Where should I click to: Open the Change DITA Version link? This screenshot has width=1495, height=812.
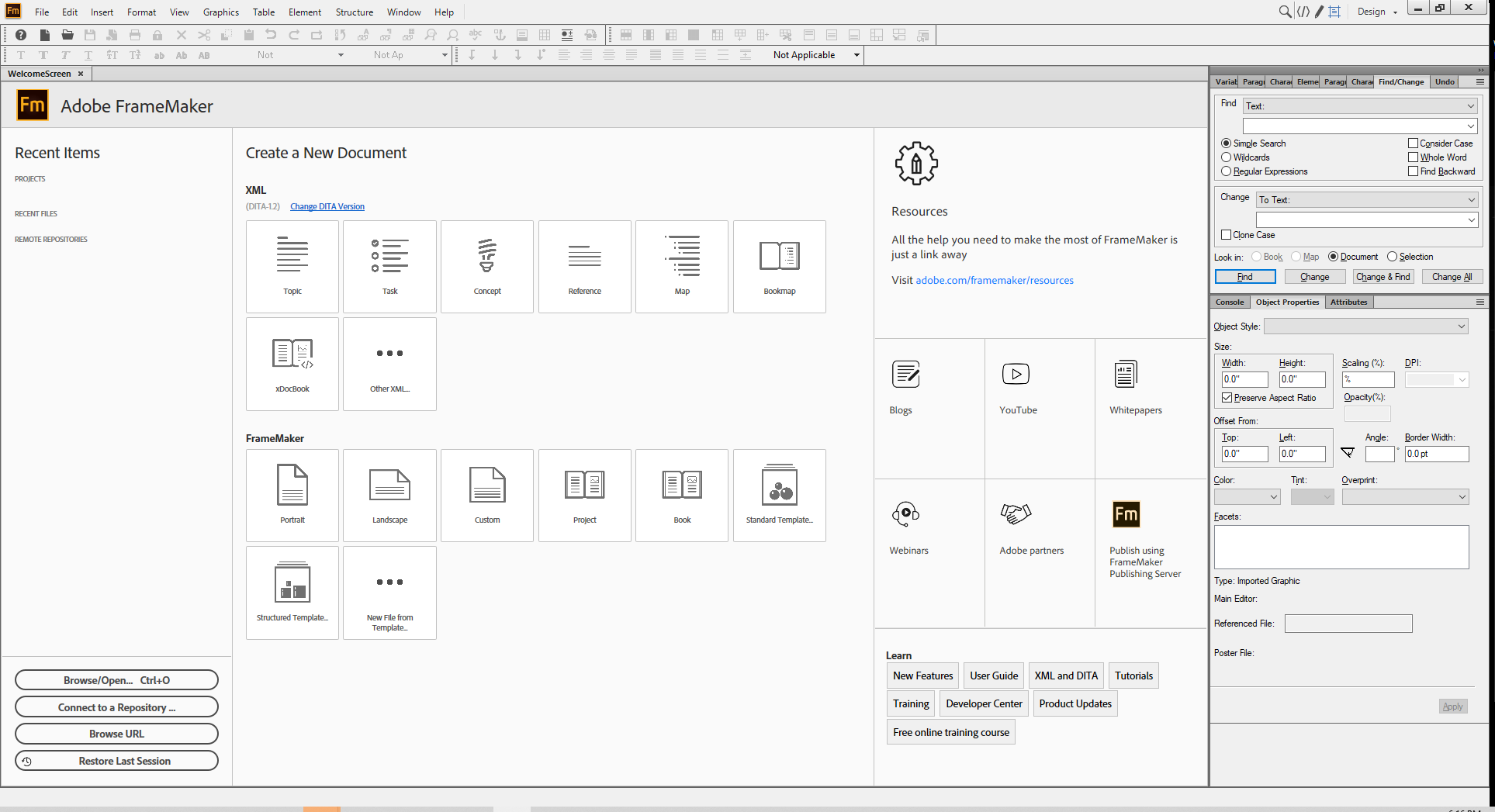[327, 206]
